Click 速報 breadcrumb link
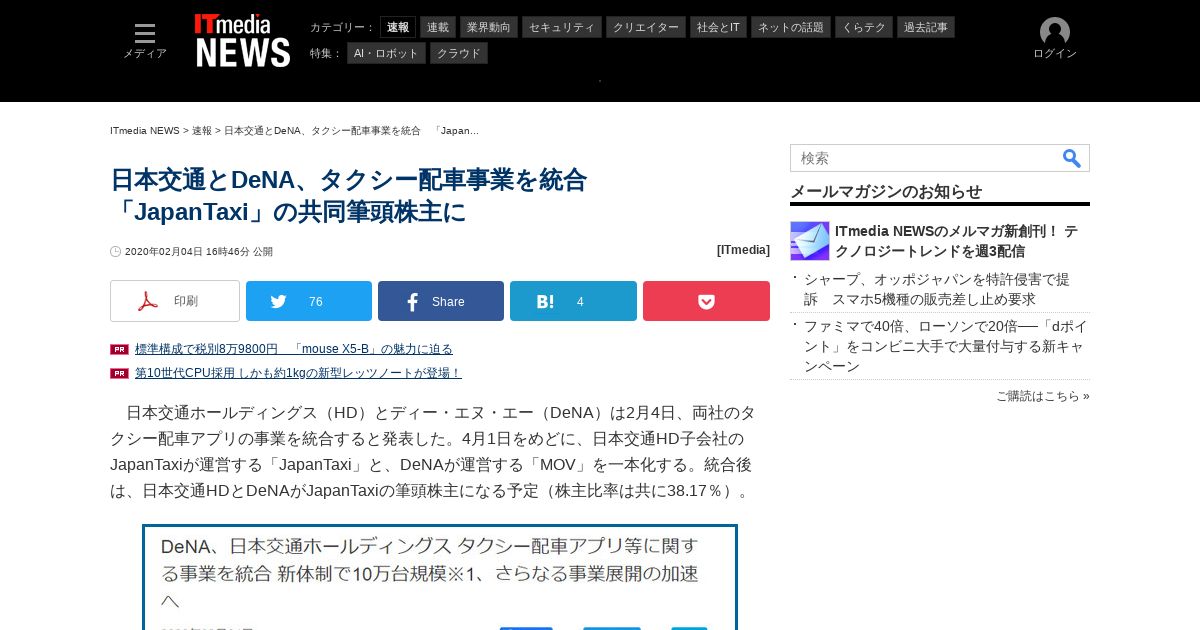The width and height of the screenshot is (1200, 630). pyautogui.click(x=202, y=131)
